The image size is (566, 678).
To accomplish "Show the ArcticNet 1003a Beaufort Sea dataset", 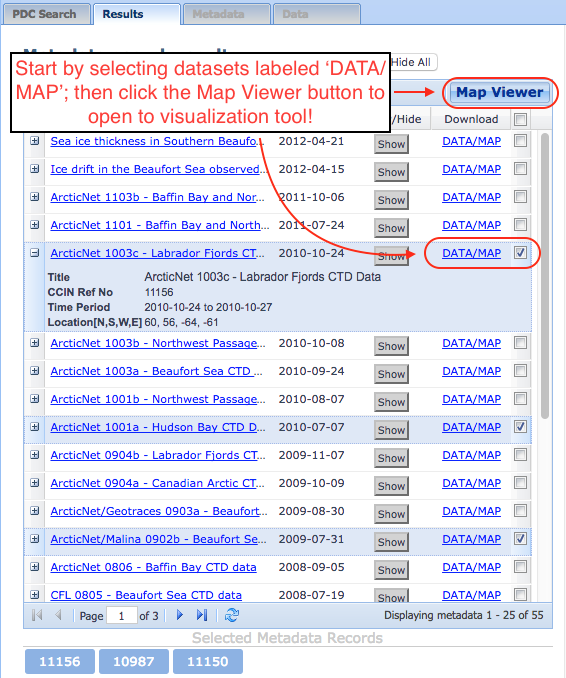I will click(391, 374).
